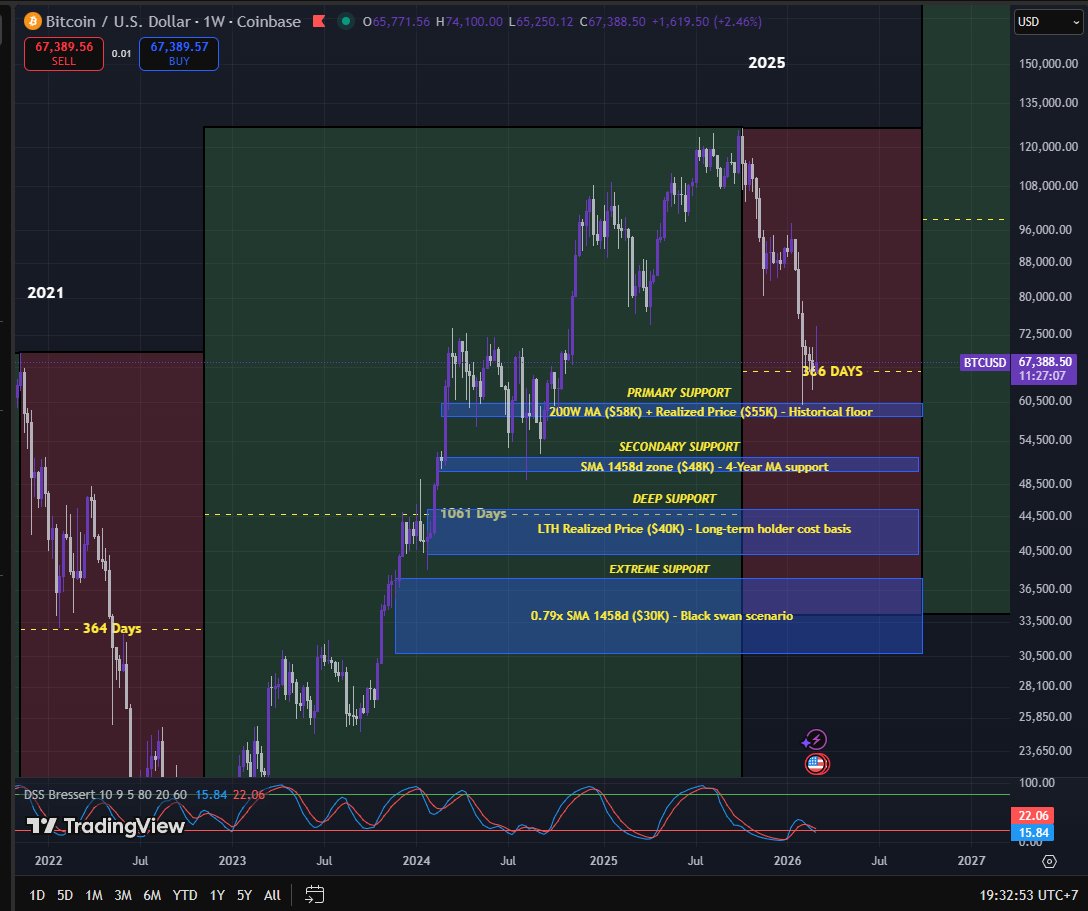Open the Go to date calendar icon

tap(314, 894)
